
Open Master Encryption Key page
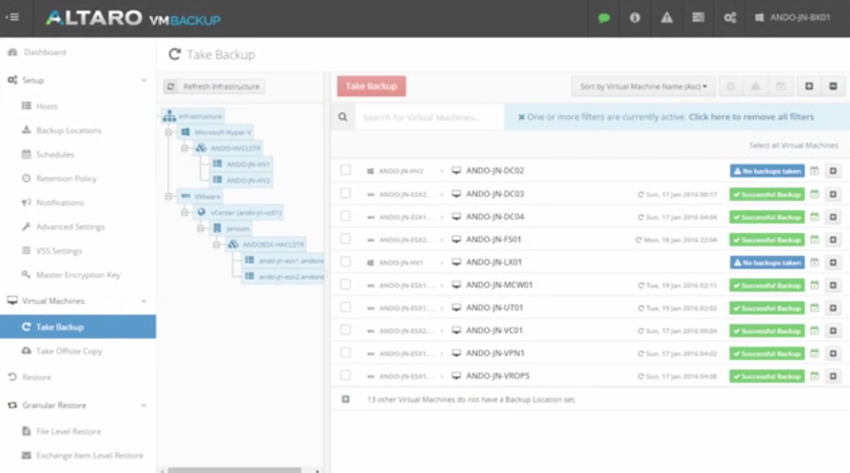[x=78, y=275]
